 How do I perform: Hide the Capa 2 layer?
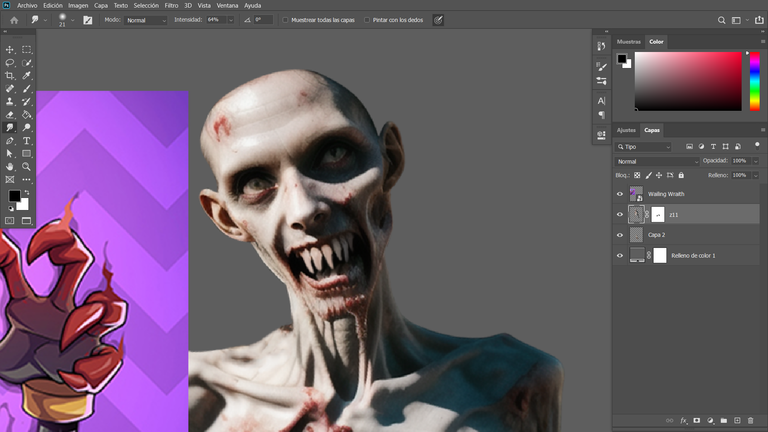[620, 235]
